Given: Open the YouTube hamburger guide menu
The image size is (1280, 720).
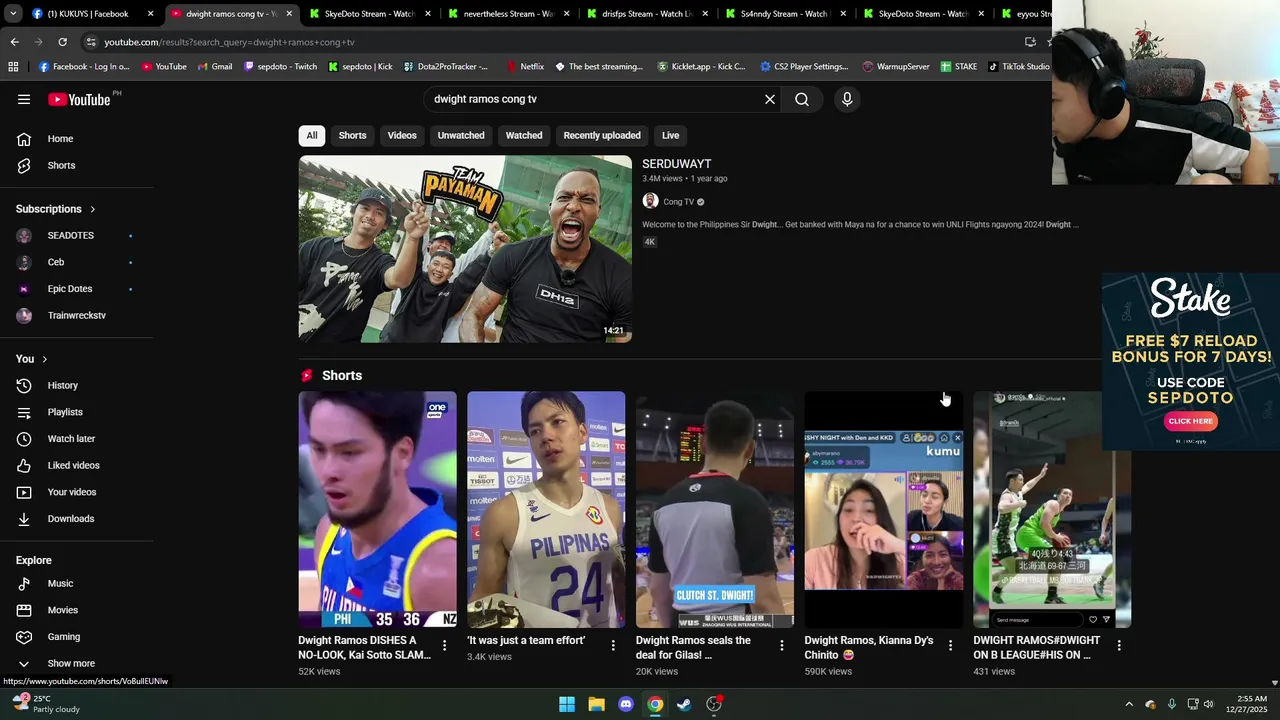Looking at the screenshot, I should pyautogui.click(x=24, y=99).
